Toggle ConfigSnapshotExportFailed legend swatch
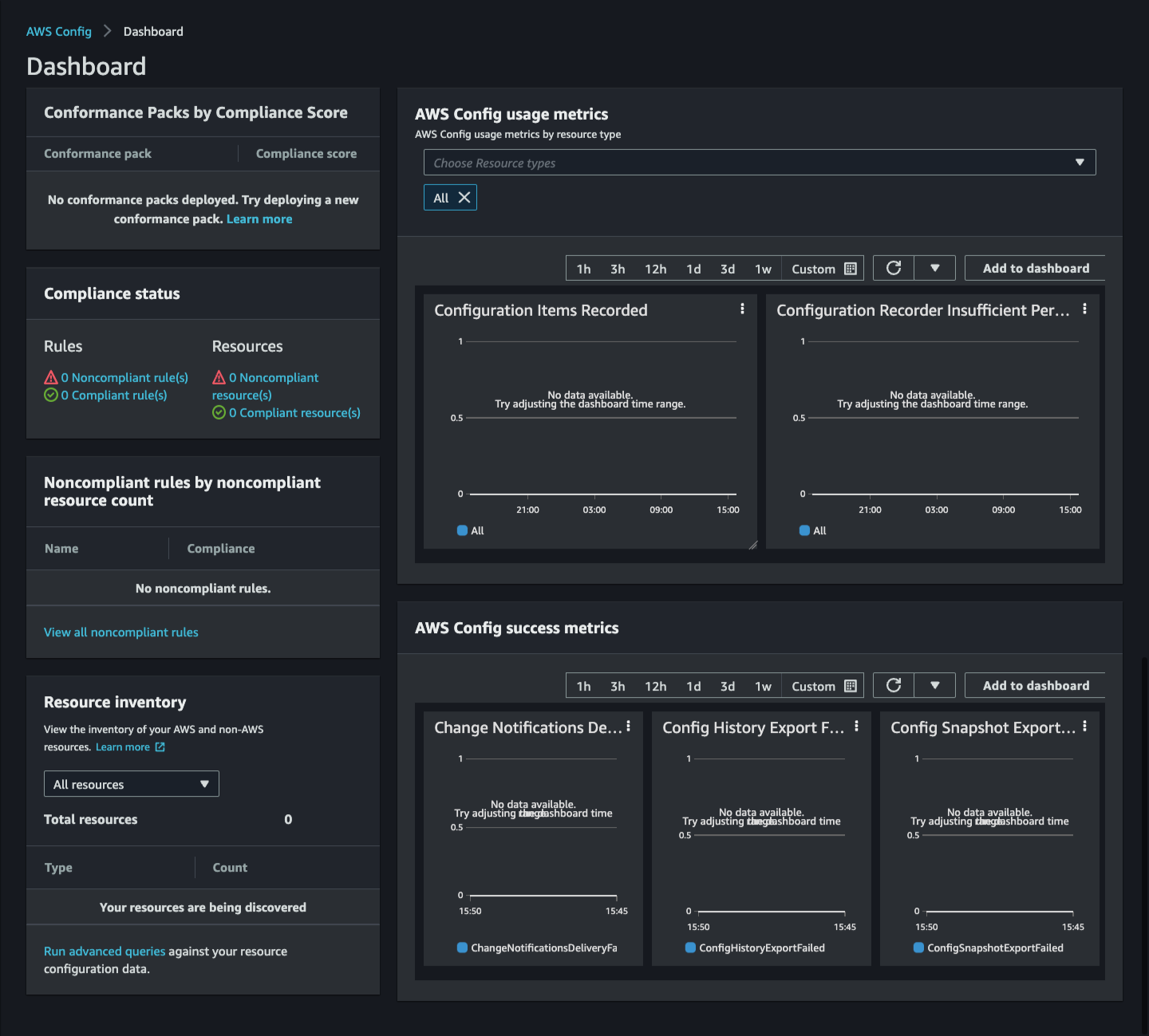 tap(918, 947)
